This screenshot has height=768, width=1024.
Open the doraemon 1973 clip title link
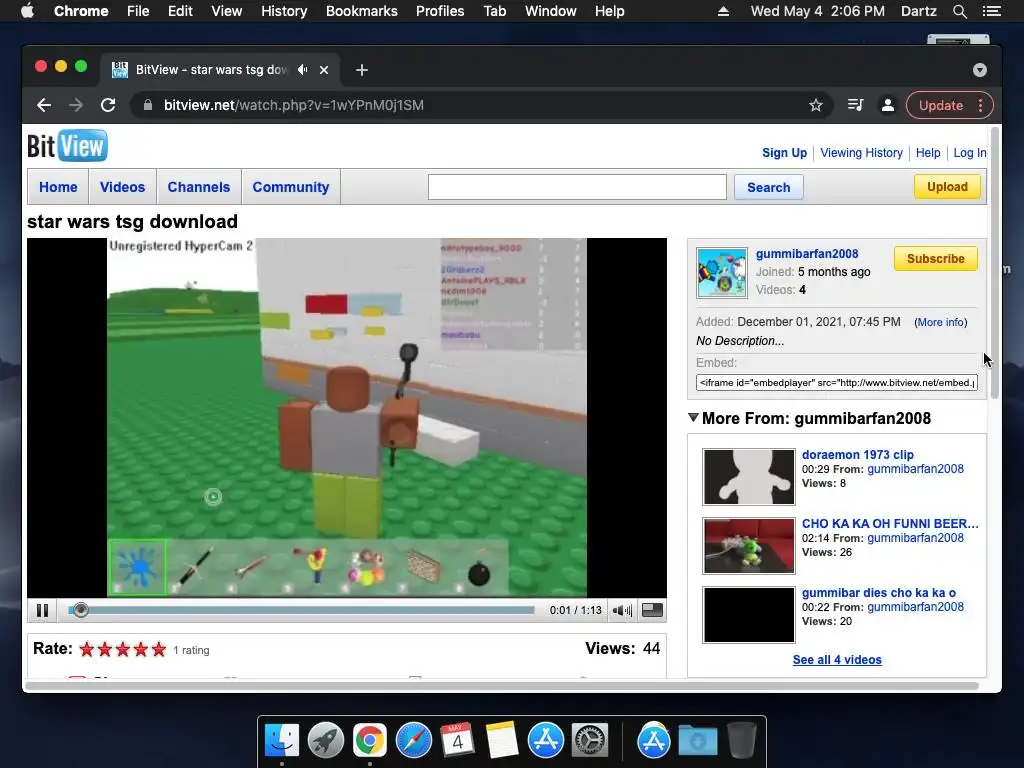857,455
